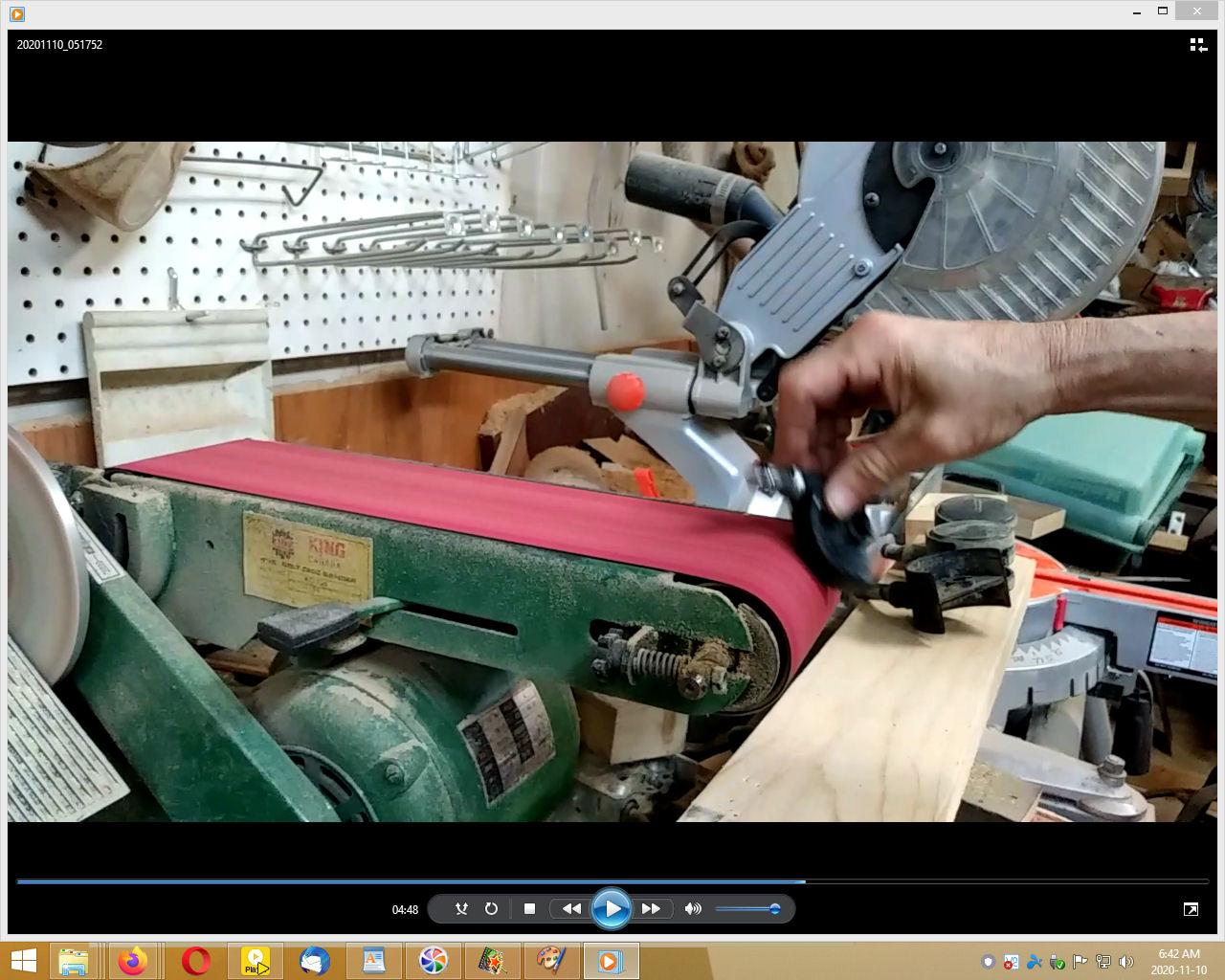Select the Windows Media Player taskbar button
The height and width of the screenshot is (980, 1225).
(x=611, y=960)
